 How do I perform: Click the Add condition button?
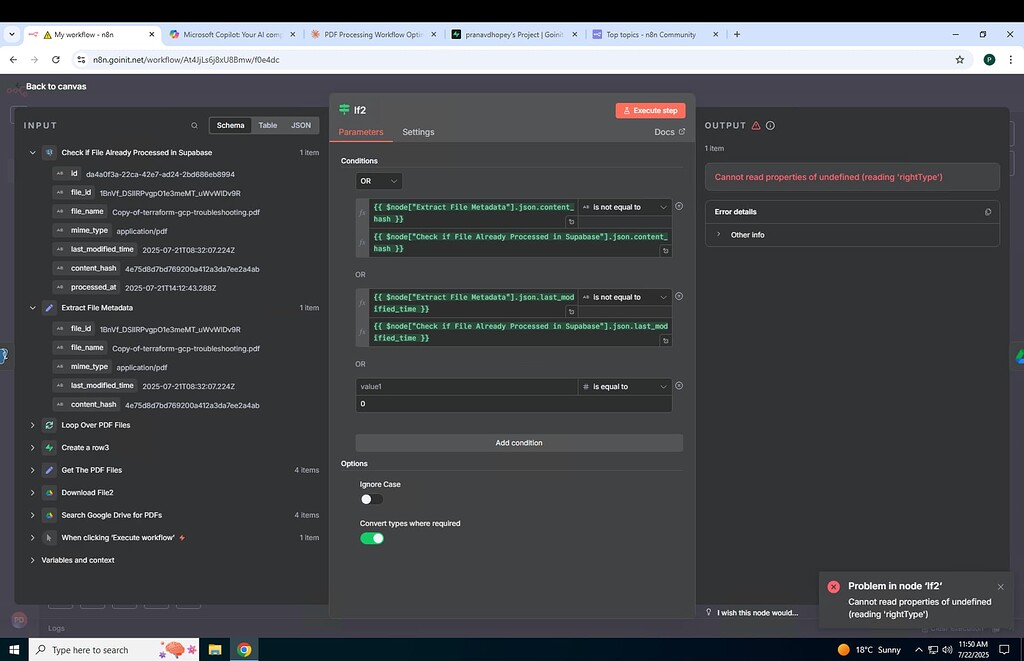point(519,443)
